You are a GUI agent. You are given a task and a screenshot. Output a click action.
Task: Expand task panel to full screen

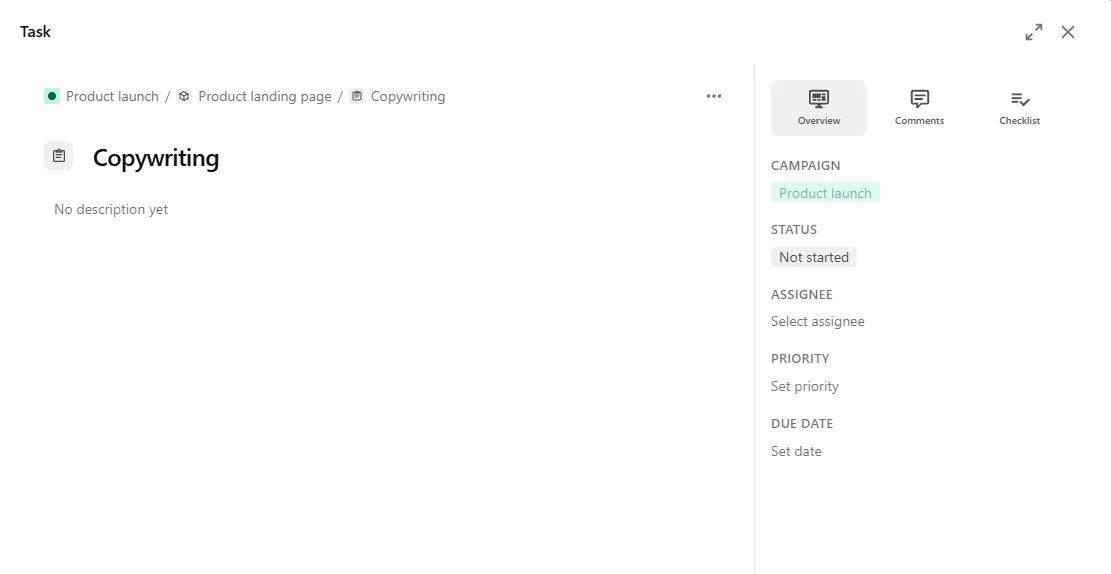pyautogui.click(x=1034, y=32)
